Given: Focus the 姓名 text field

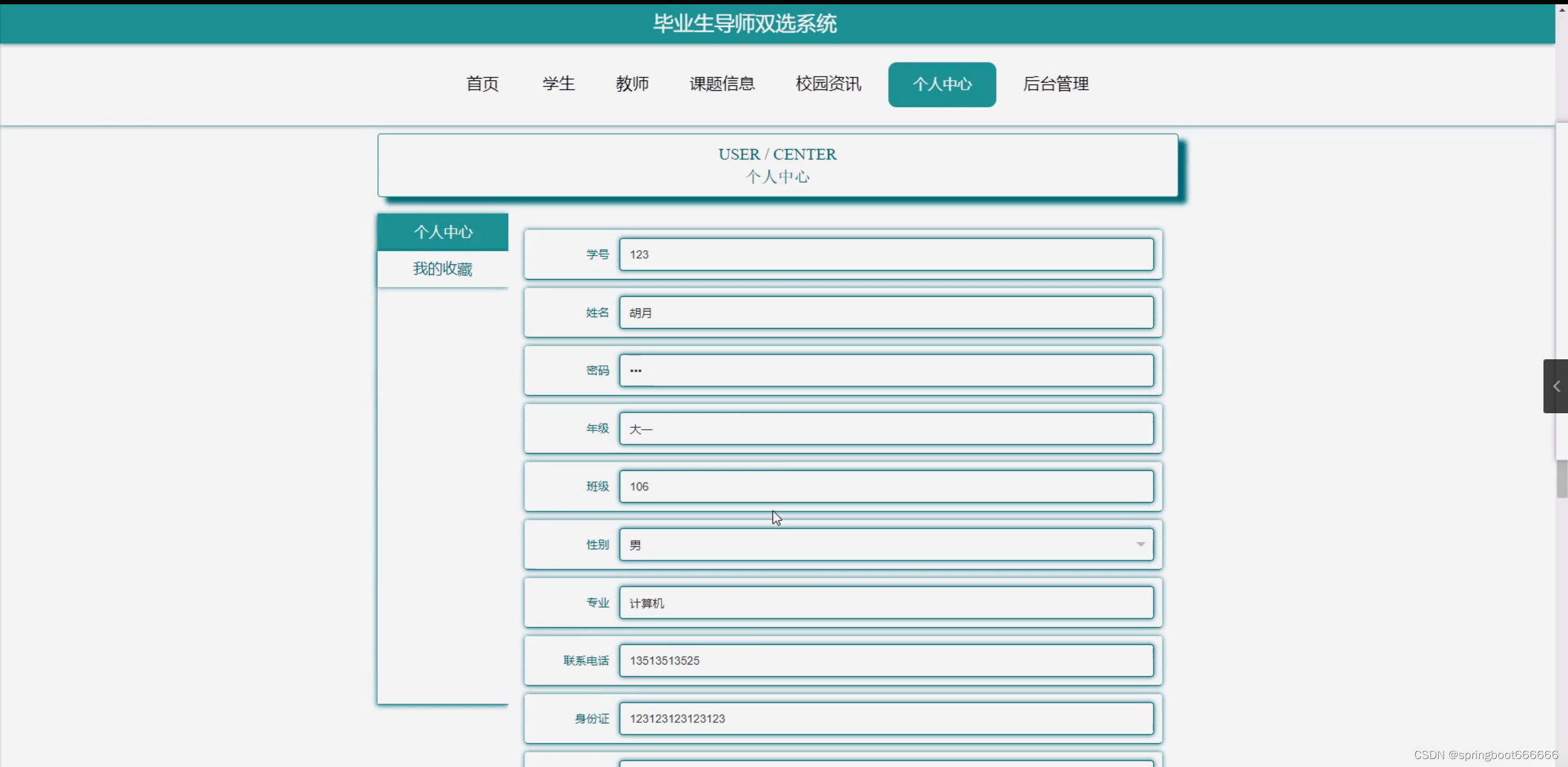Looking at the screenshot, I should coord(886,313).
